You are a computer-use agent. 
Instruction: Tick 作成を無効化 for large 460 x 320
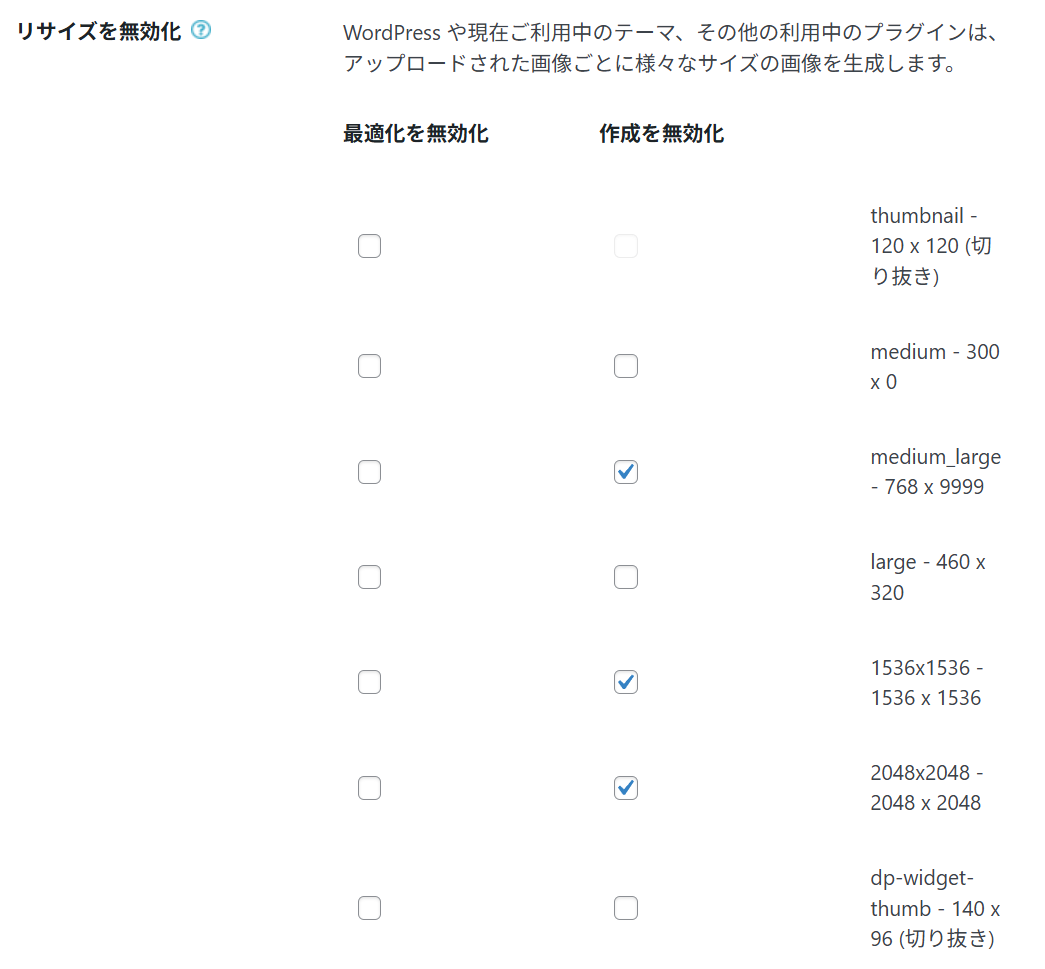626,577
